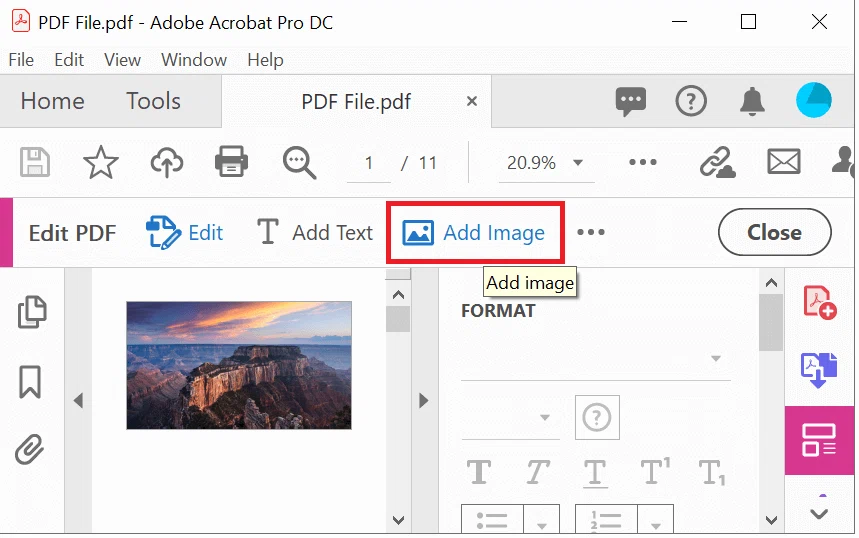Toggle bulleted list button

tap(492, 519)
